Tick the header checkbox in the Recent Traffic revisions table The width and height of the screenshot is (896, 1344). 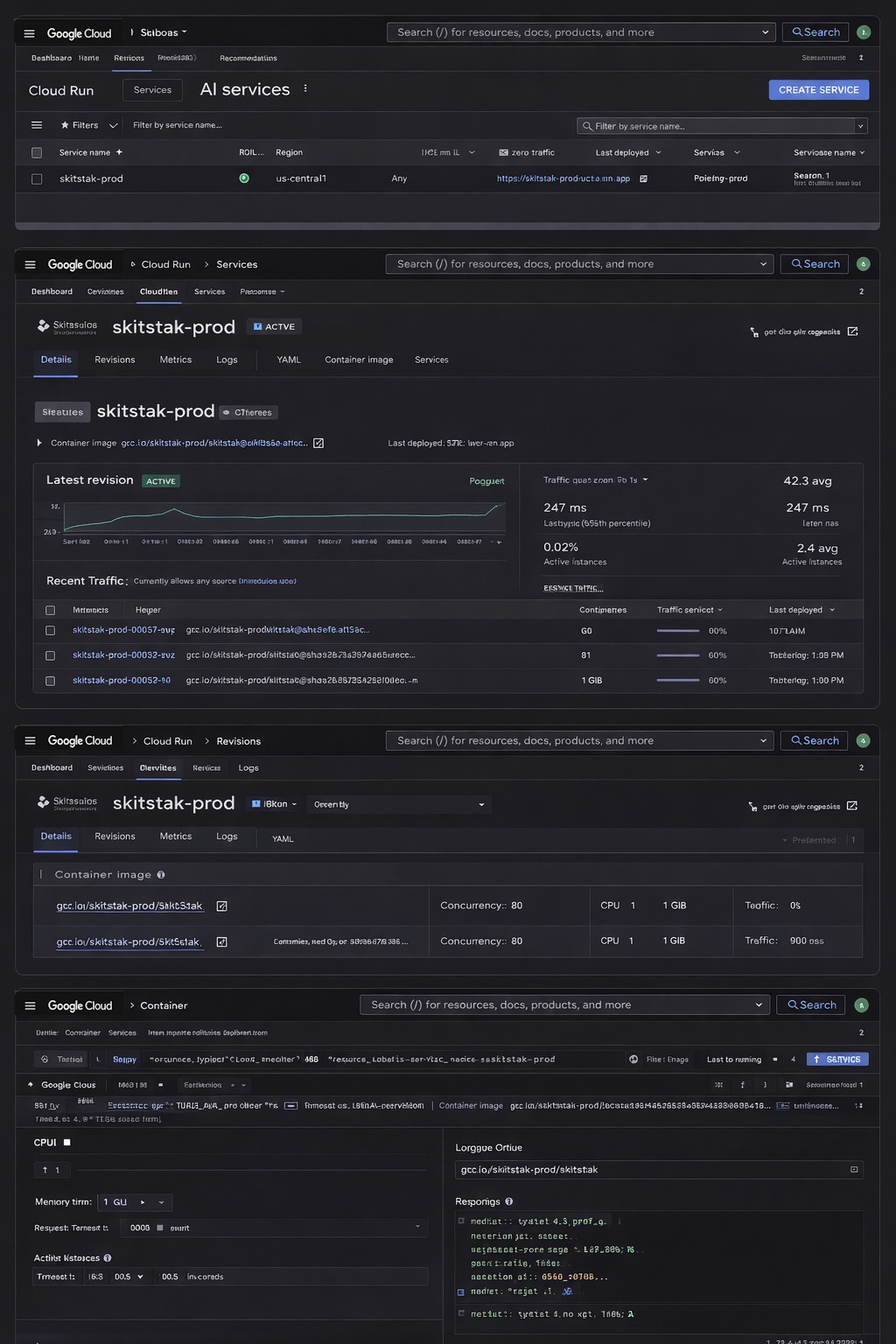pos(50,610)
